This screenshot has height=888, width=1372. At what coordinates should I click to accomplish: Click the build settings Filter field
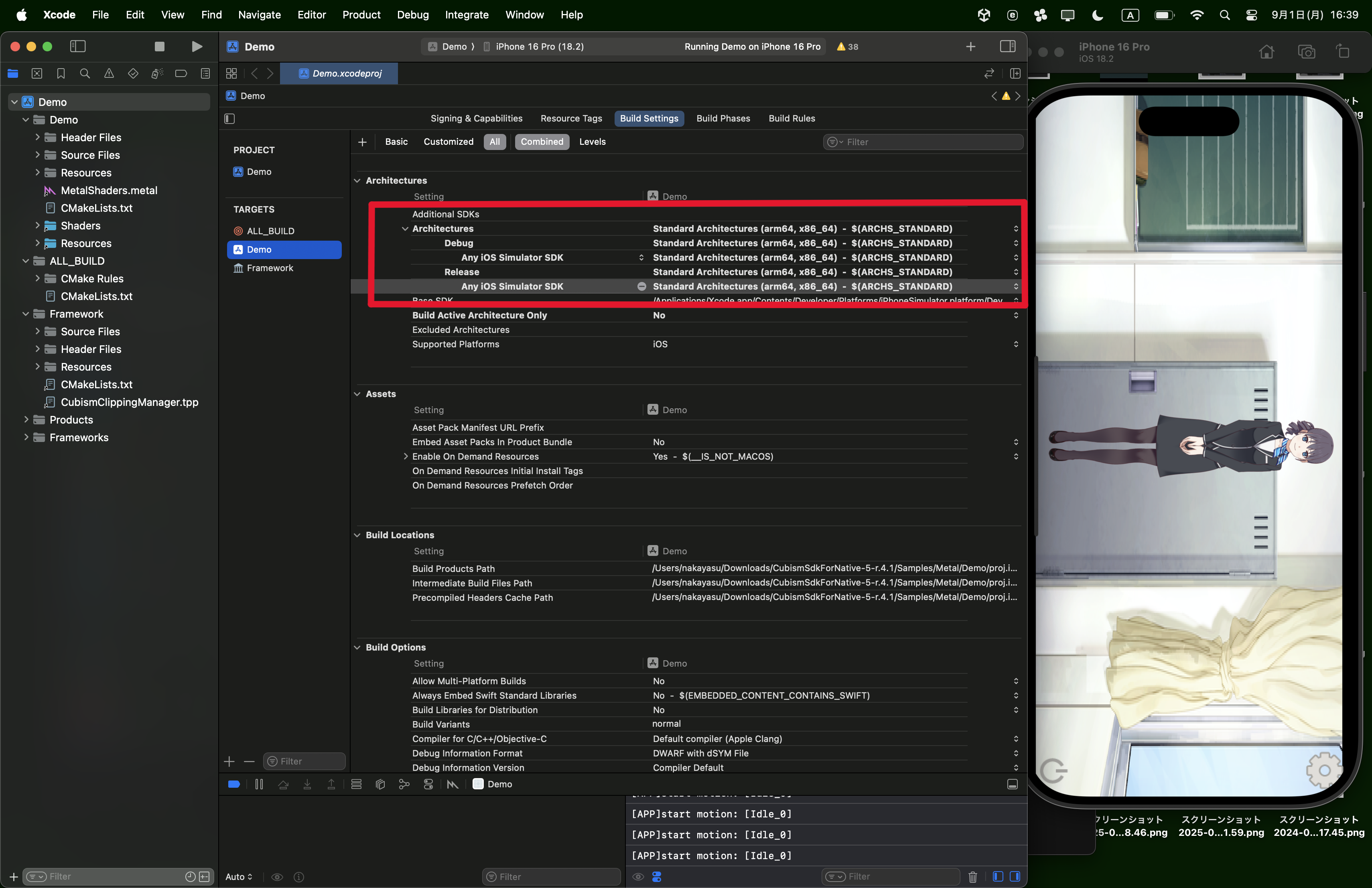[923, 142]
